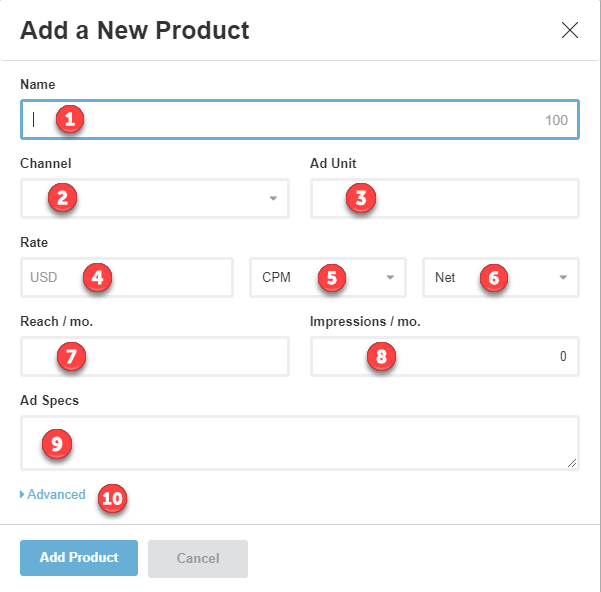Expand the Advanced section
The image size is (601, 592).
(56, 494)
